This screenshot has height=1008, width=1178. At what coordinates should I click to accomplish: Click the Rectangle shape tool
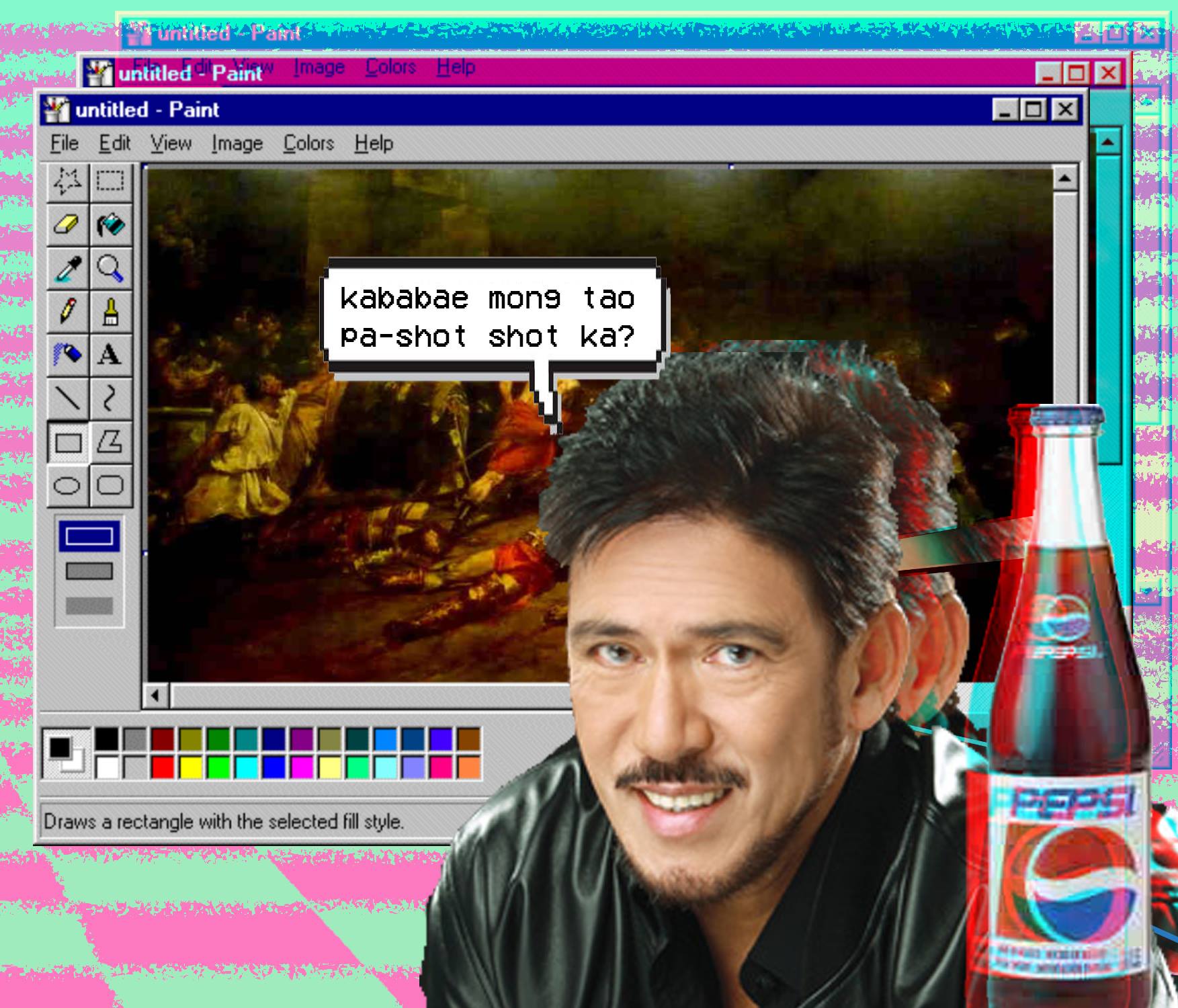pyautogui.click(x=67, y=442)
